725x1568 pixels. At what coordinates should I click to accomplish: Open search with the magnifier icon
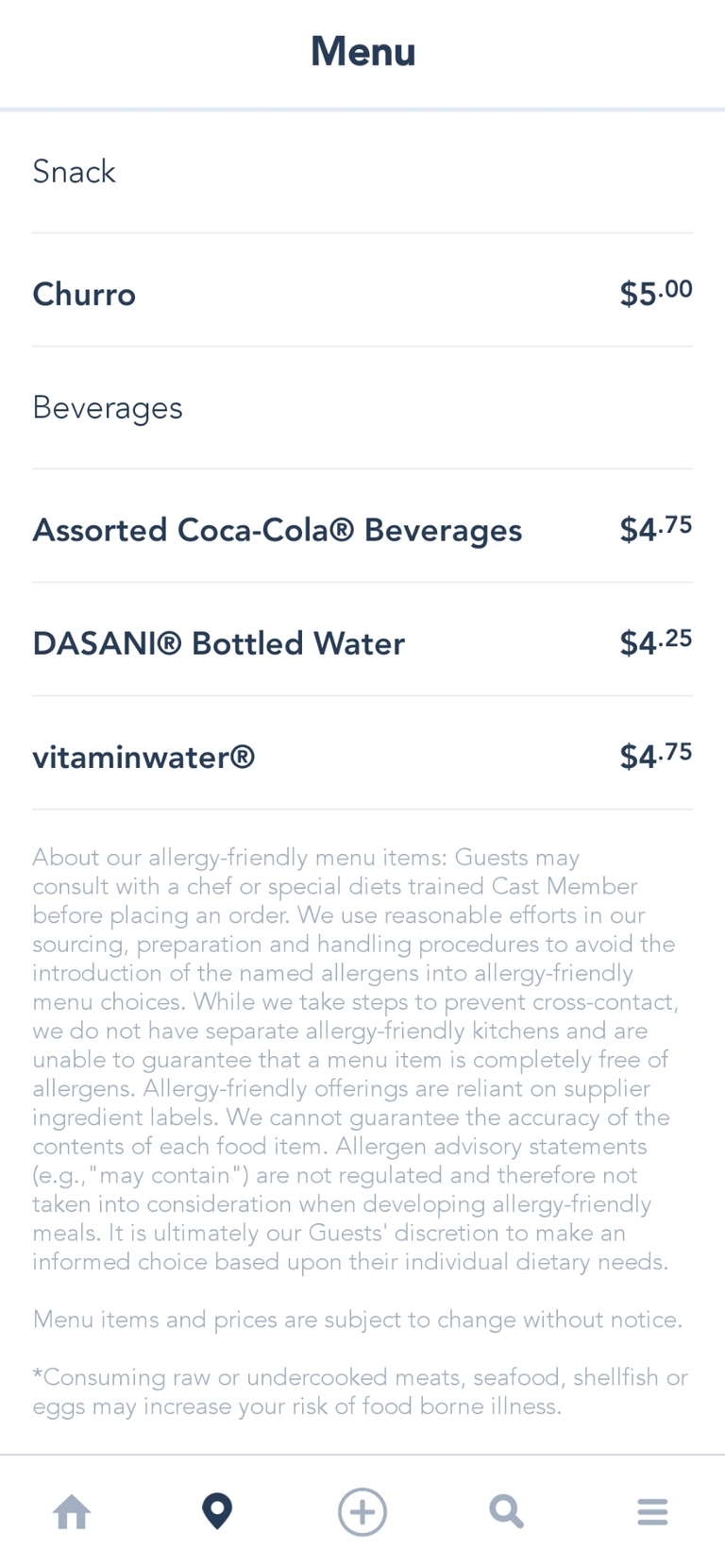507,1512
